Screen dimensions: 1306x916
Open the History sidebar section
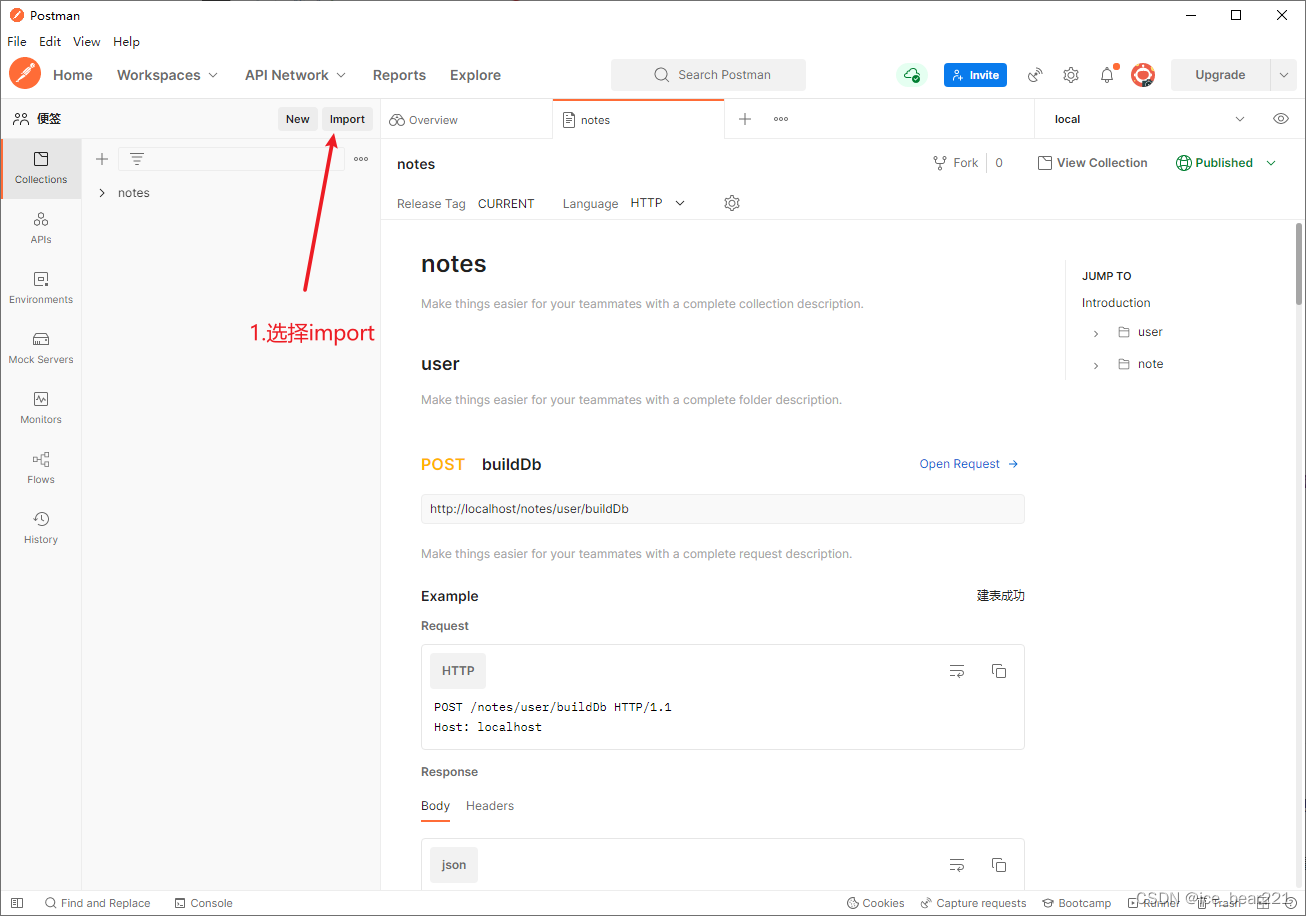pos(41,528)
